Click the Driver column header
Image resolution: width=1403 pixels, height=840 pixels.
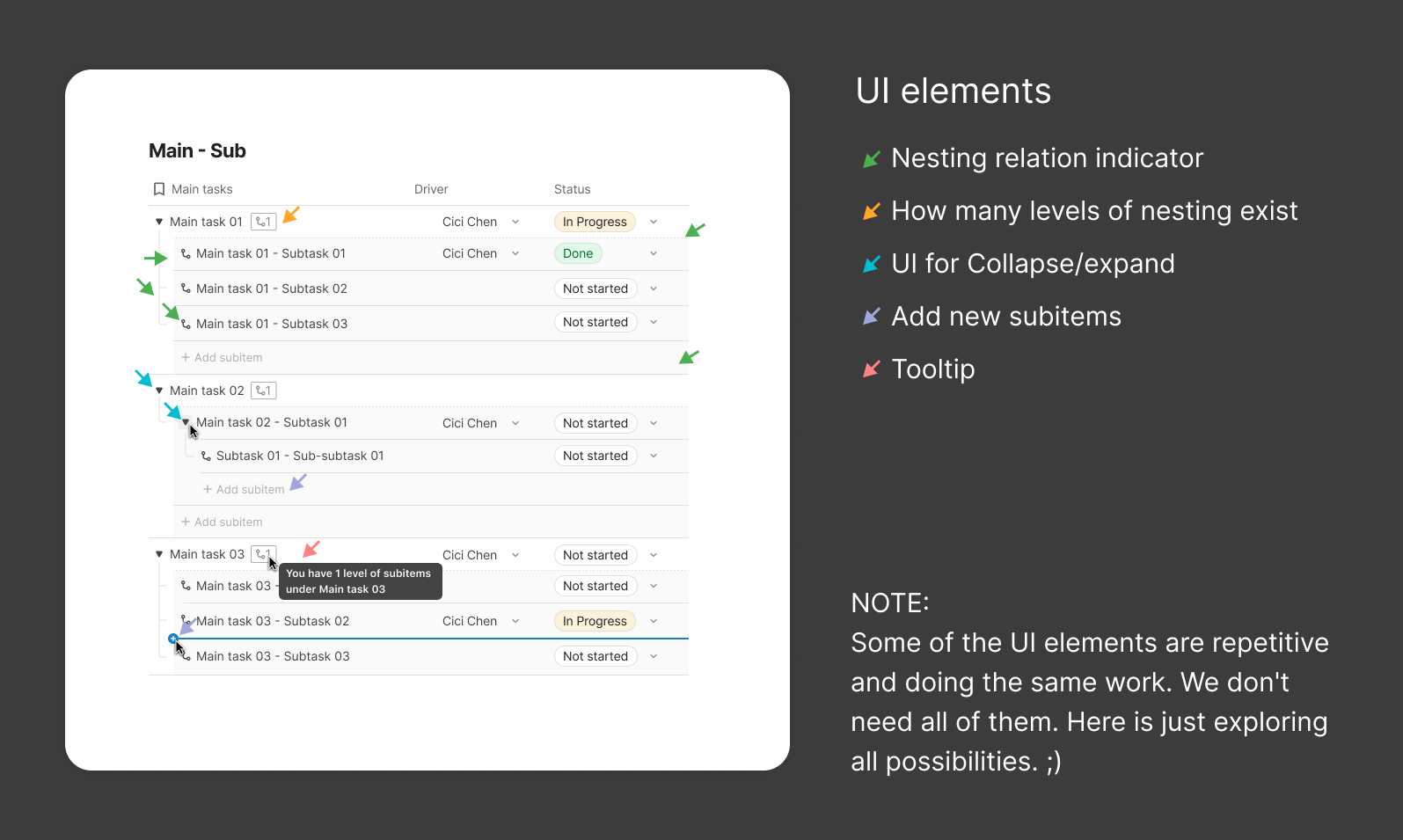click(431, 189)
